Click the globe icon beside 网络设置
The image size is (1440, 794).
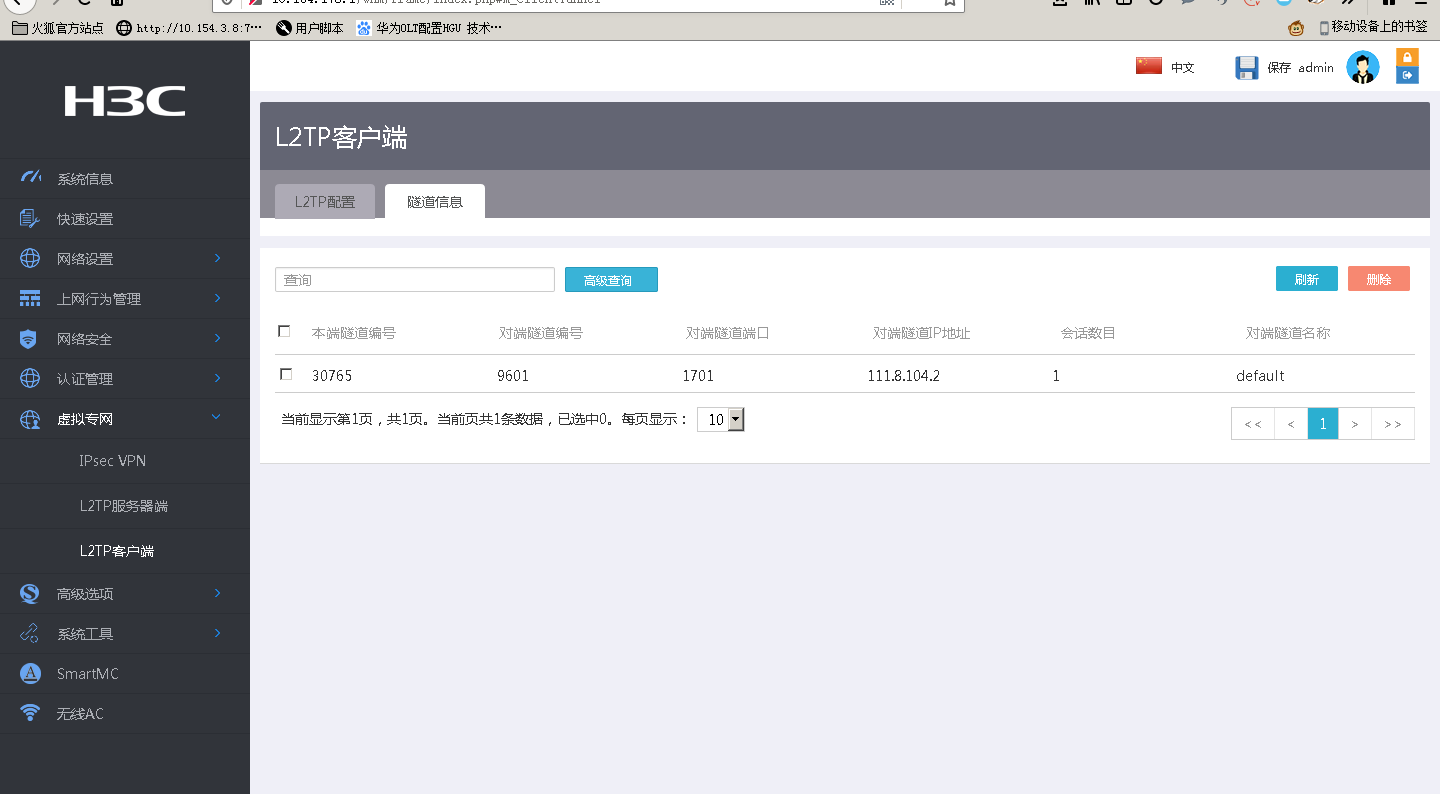(x=30, y=258)
